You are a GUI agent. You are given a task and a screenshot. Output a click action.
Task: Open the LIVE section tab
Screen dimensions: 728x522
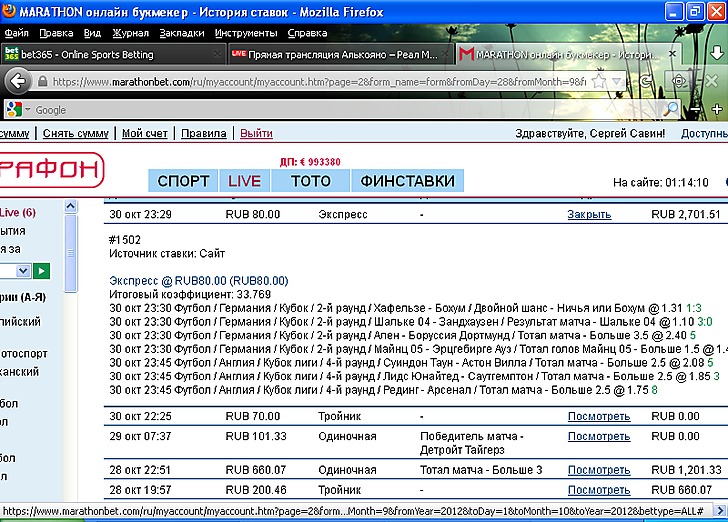pyautogui.click(x=245, y=181)
